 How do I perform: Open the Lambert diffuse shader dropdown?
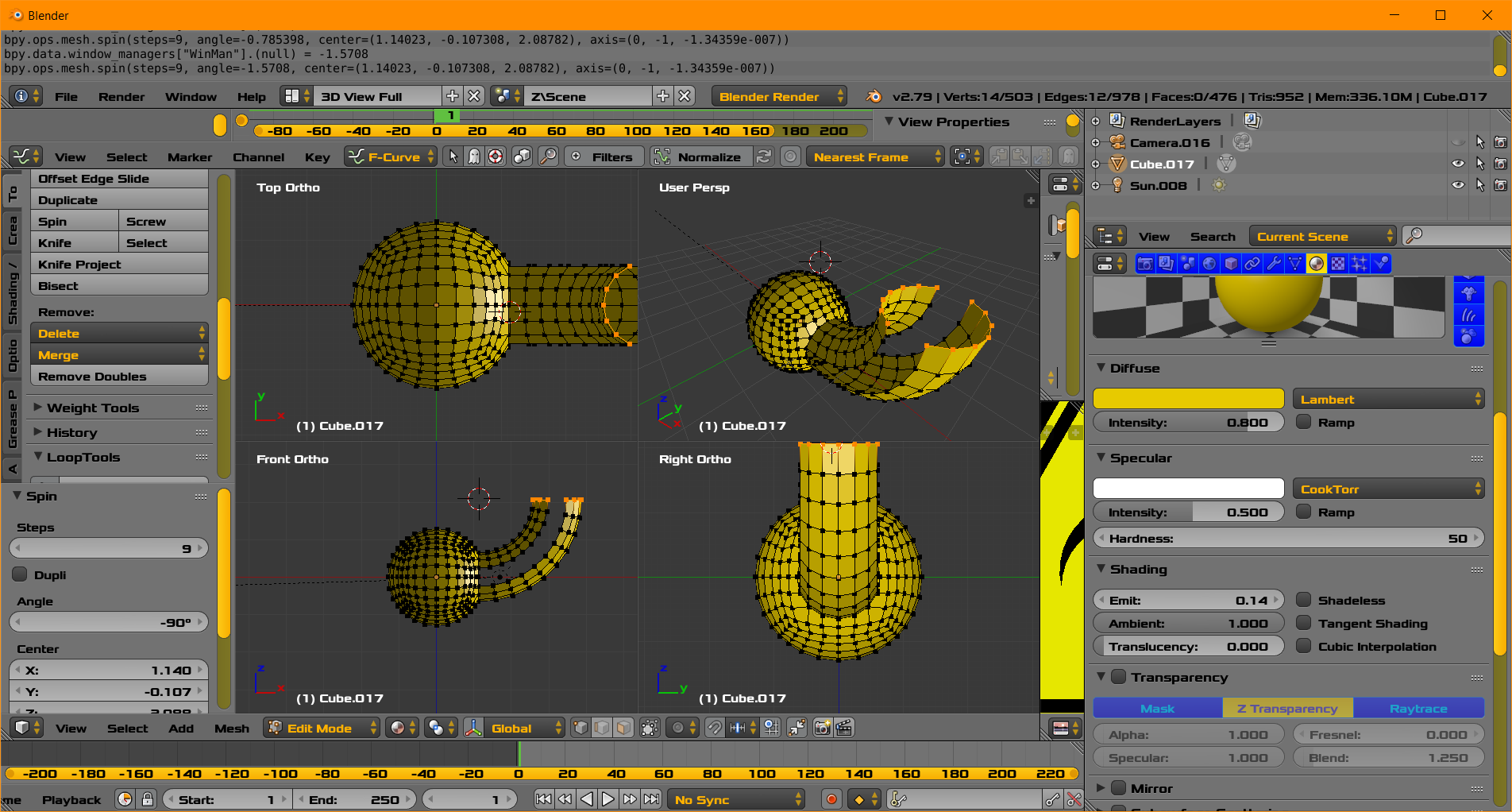point(1388,399)
